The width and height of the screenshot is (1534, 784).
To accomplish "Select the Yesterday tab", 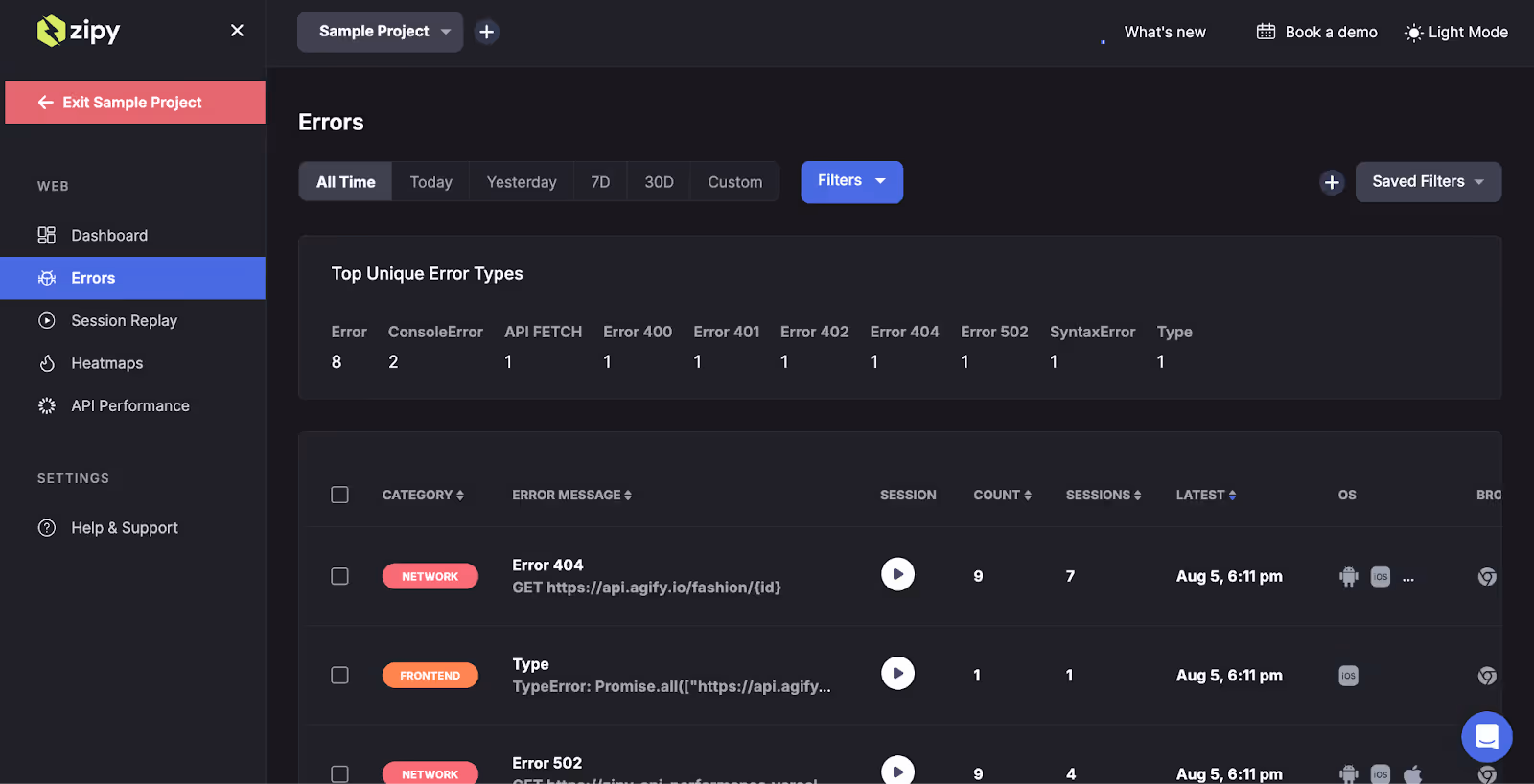I will pyautogui.click(x=522, y=182).
